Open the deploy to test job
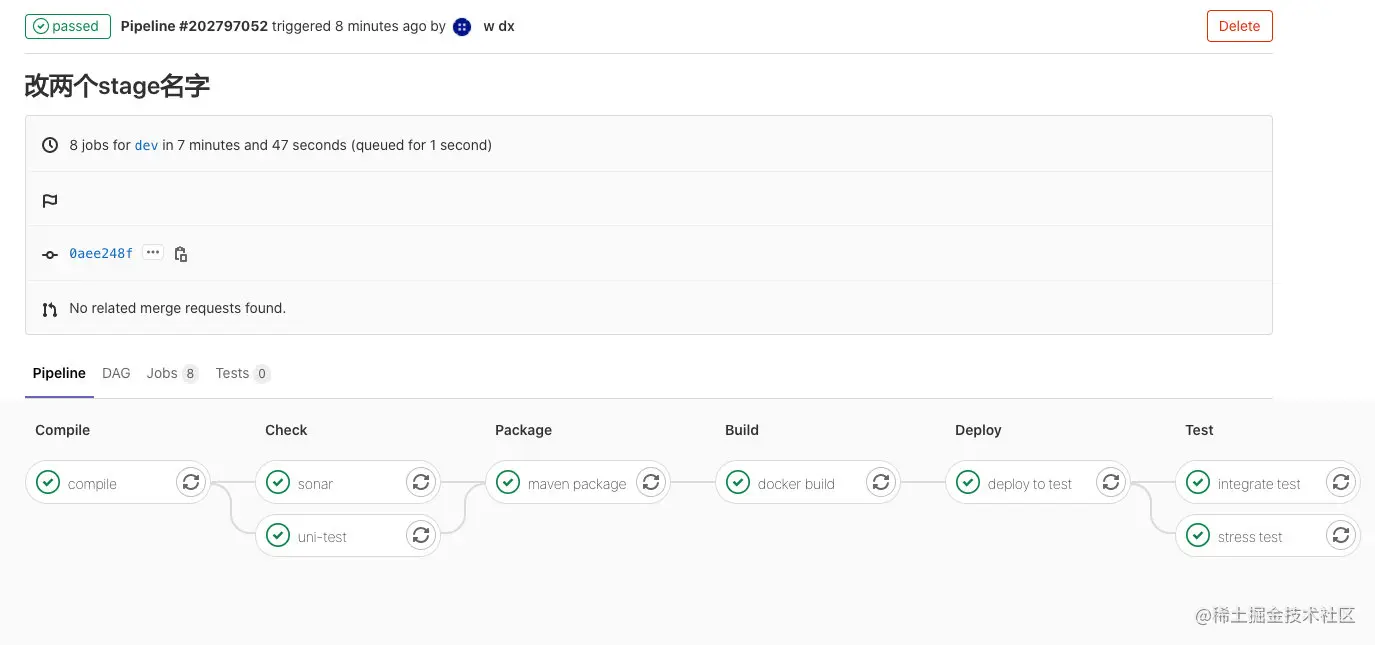 (1029, 484)
